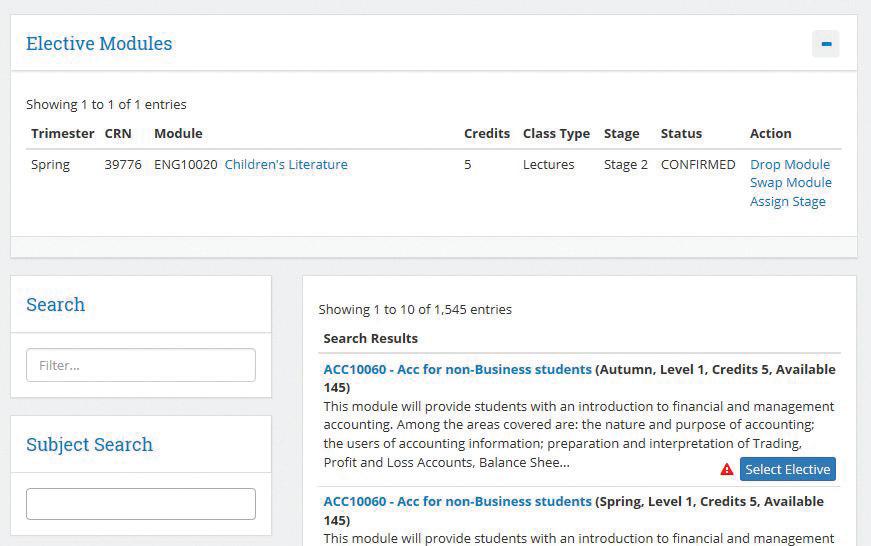Sort by the Credits column header
Image resolution: width=871 pixels, height=546 pixels.
pyautogui.click(x=486, y=134)
